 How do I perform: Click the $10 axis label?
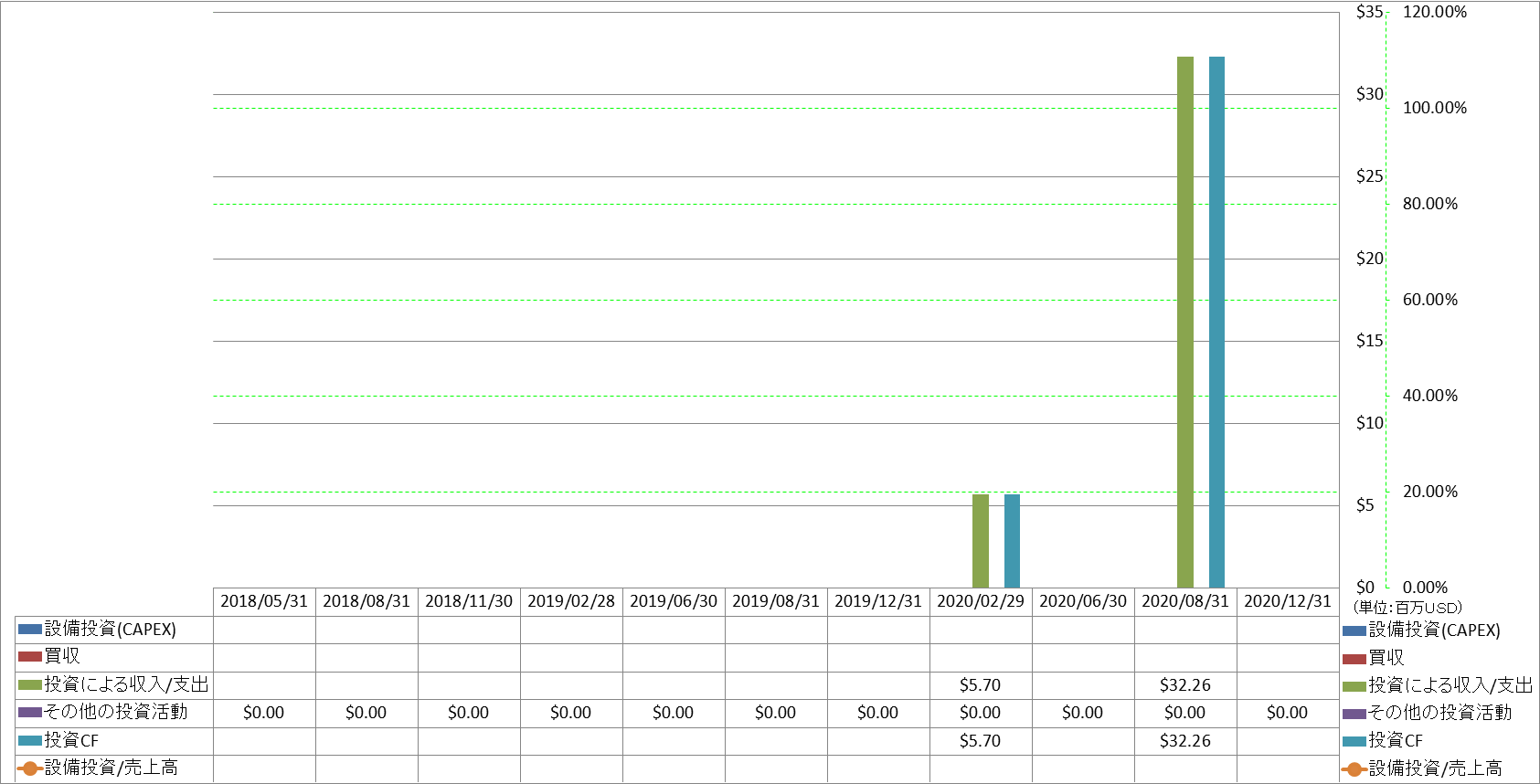coord(1370,423)
